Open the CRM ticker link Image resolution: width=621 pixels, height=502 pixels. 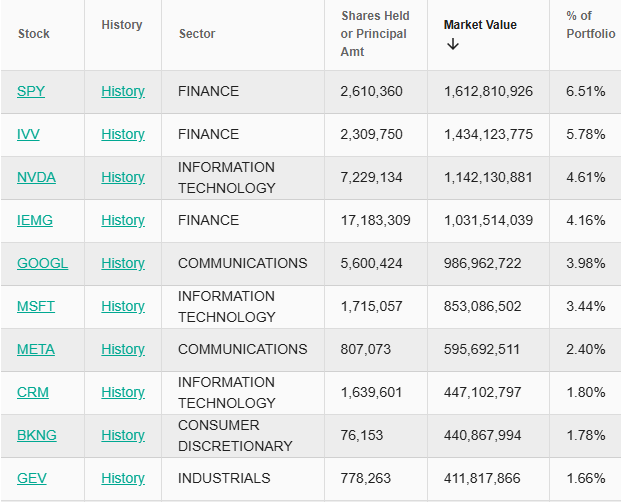tap(32, 392)
